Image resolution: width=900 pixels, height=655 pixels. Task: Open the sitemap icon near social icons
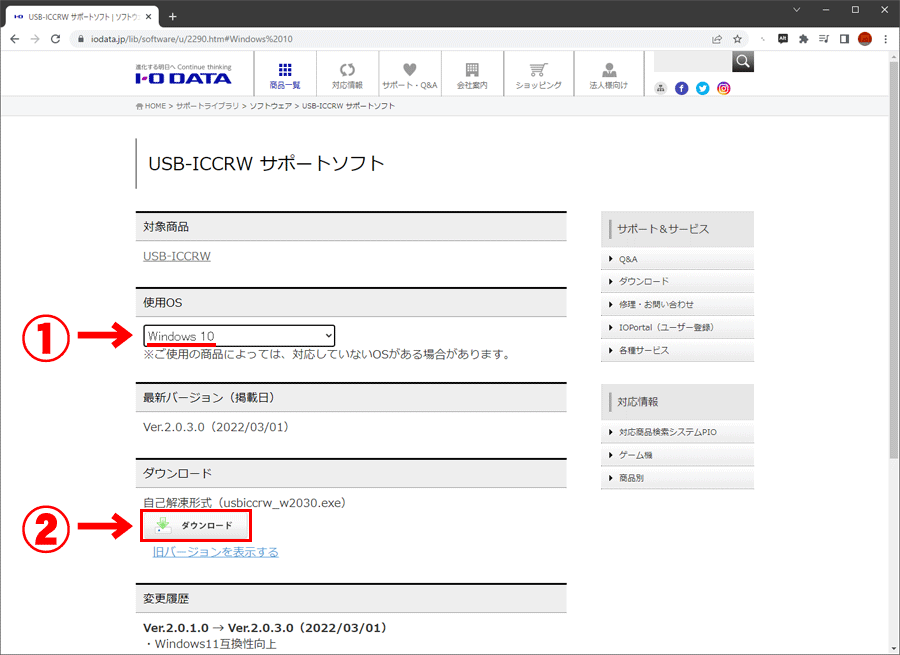661,88
